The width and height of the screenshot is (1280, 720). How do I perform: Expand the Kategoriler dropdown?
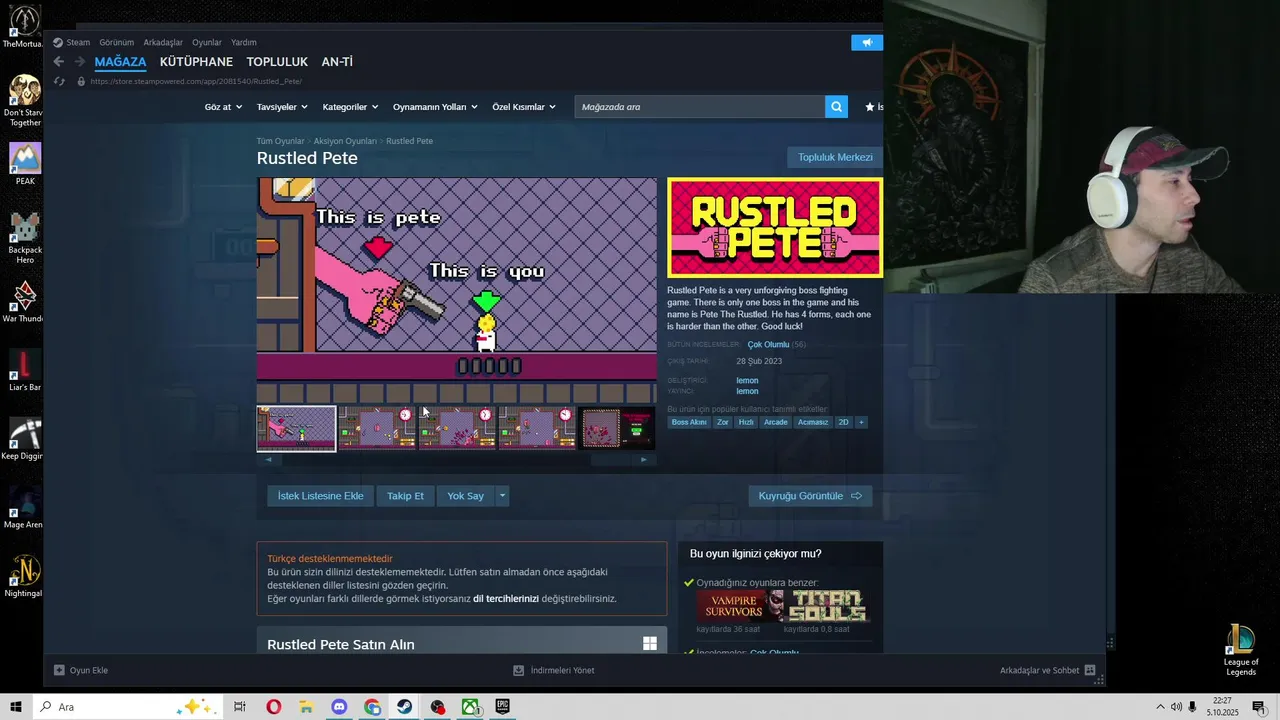[350, 107]
